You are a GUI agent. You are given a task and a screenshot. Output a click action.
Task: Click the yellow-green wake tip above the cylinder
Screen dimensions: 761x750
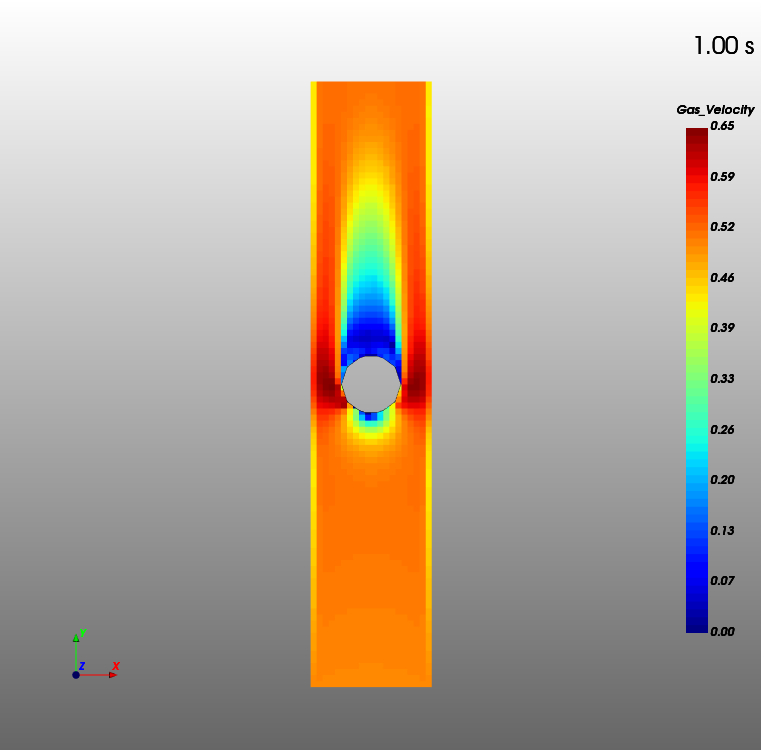click(371, 190)
